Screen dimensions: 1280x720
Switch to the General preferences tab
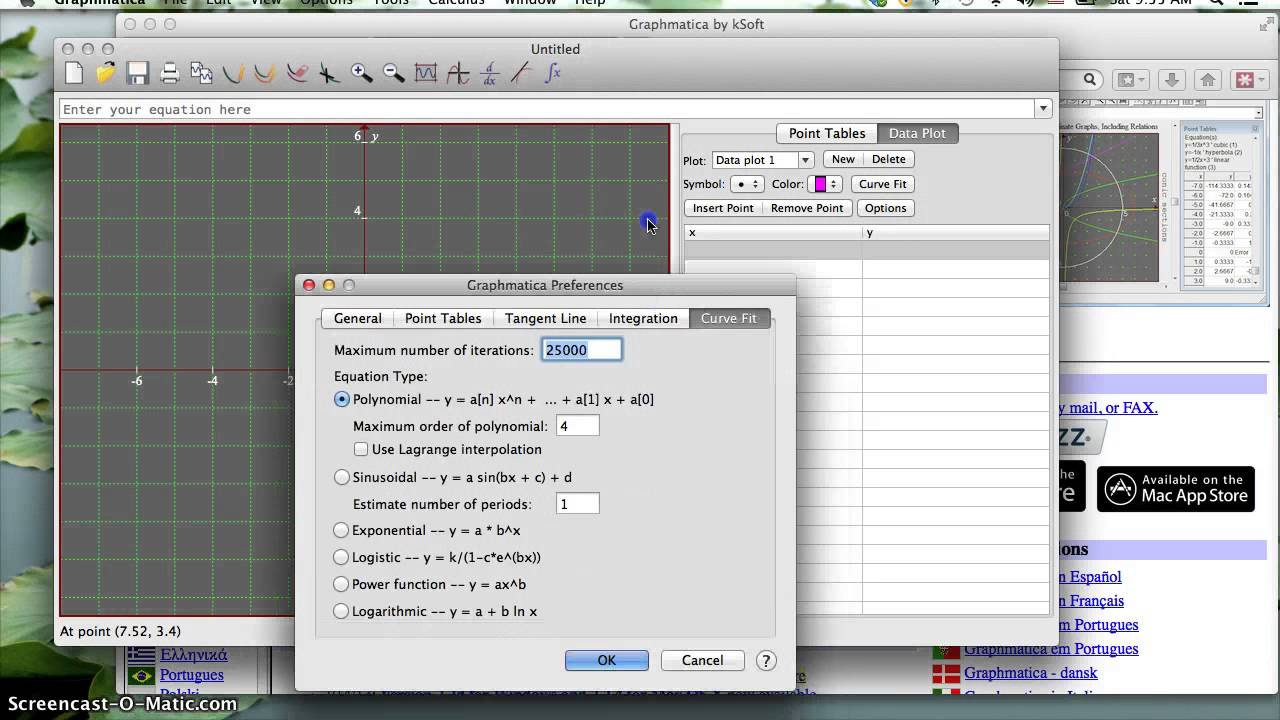pyautogui.click(x=357, y=318)
